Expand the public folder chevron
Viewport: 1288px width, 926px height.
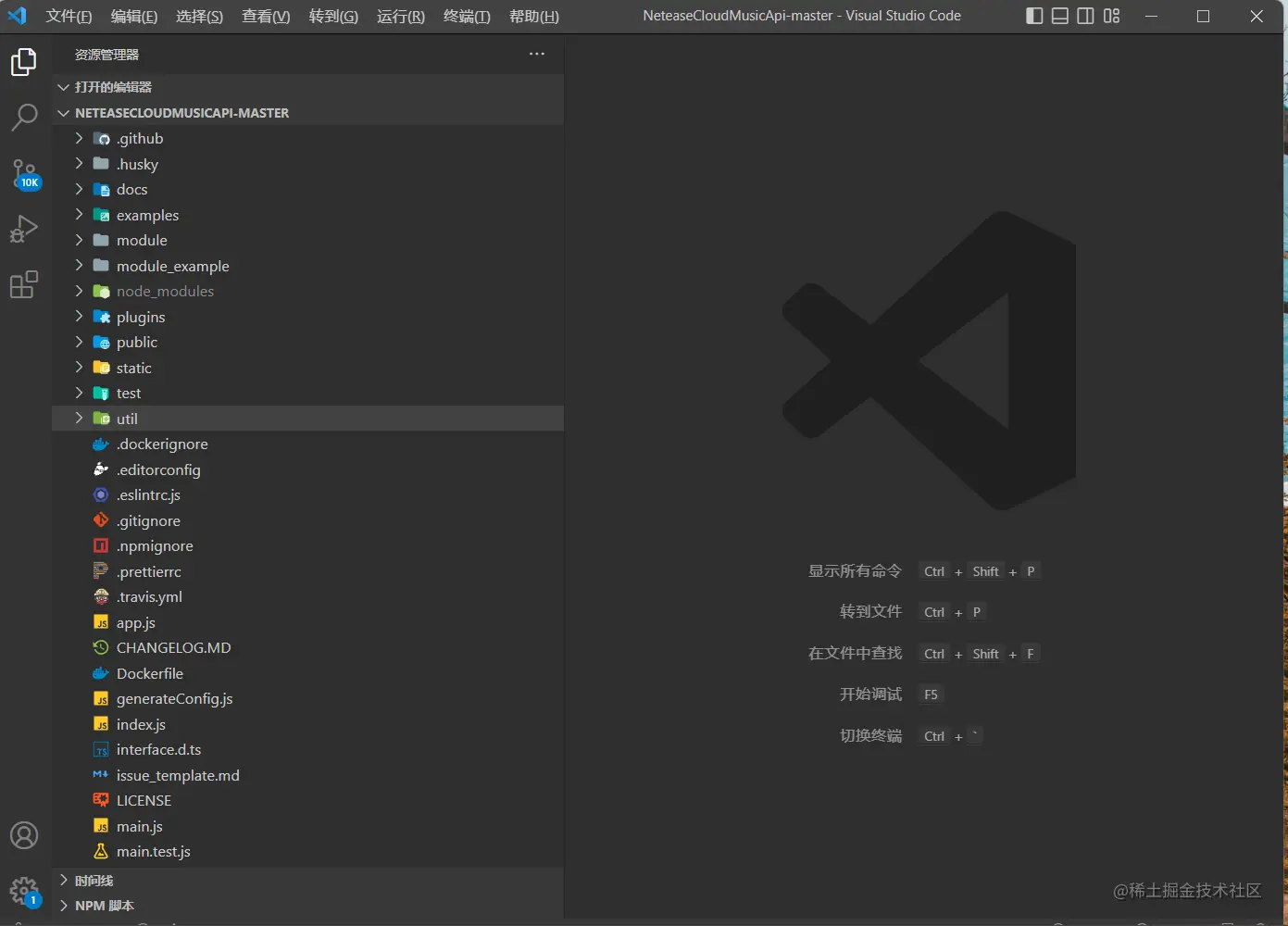click(x=79, y=342)
